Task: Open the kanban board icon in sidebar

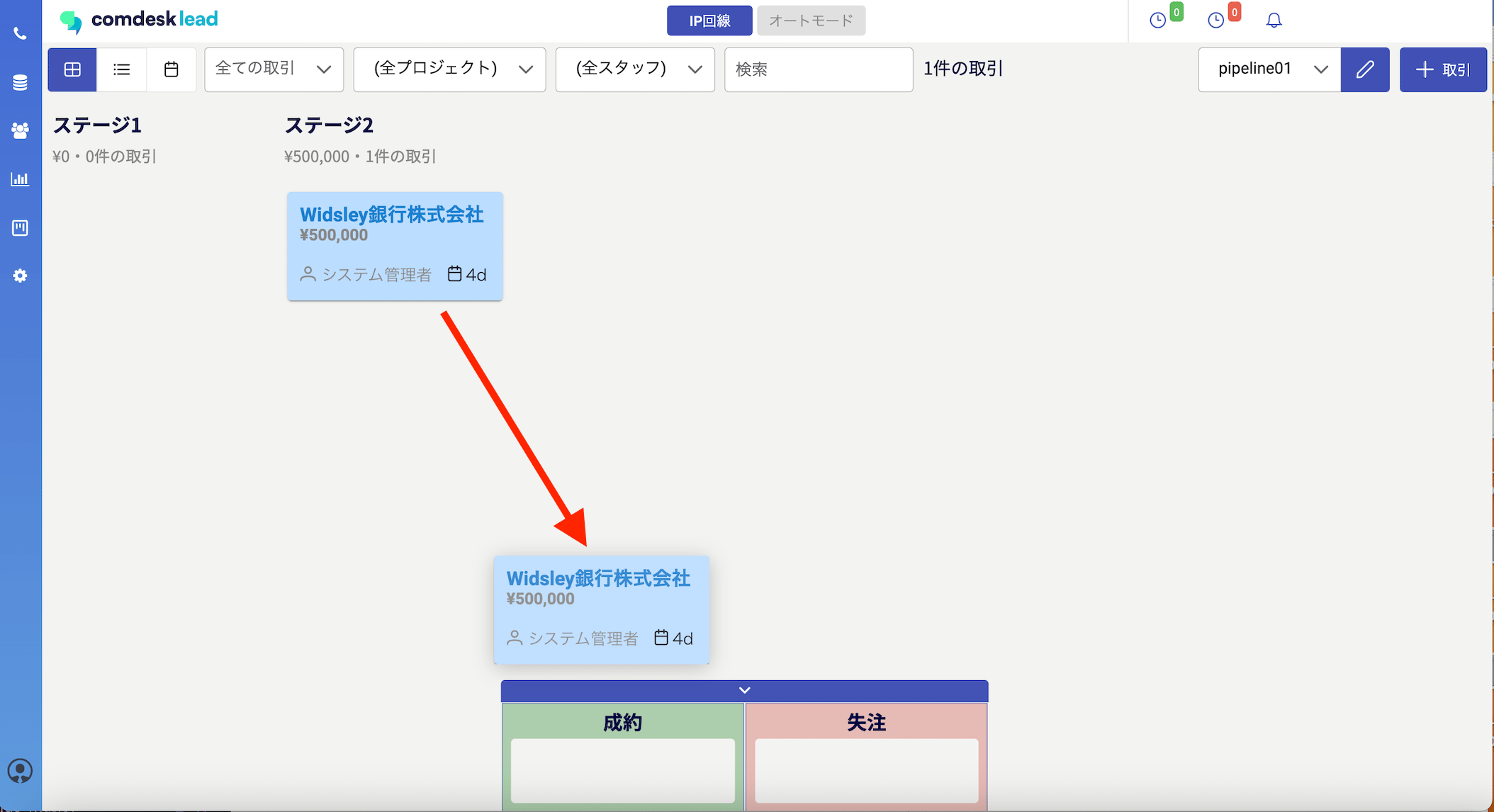Action: (x=20, y=227)
